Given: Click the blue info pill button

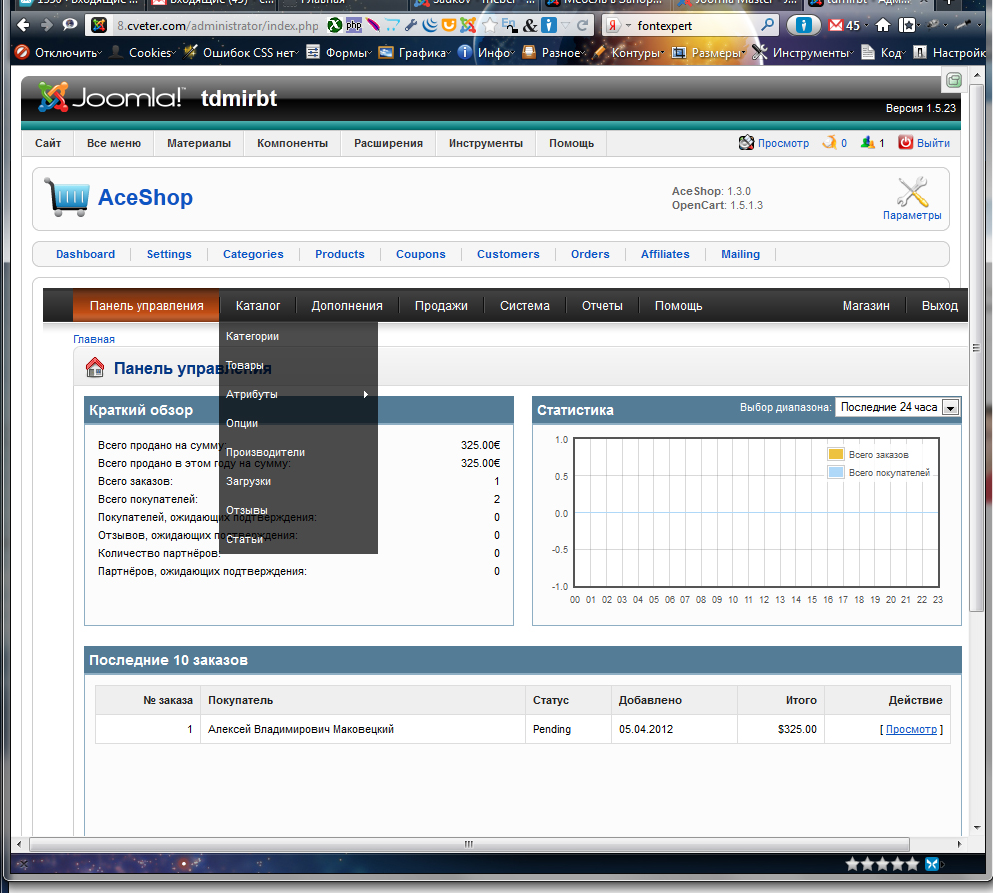Looking at the screenshot, I should pyautogui.click(x=803, y=25).
